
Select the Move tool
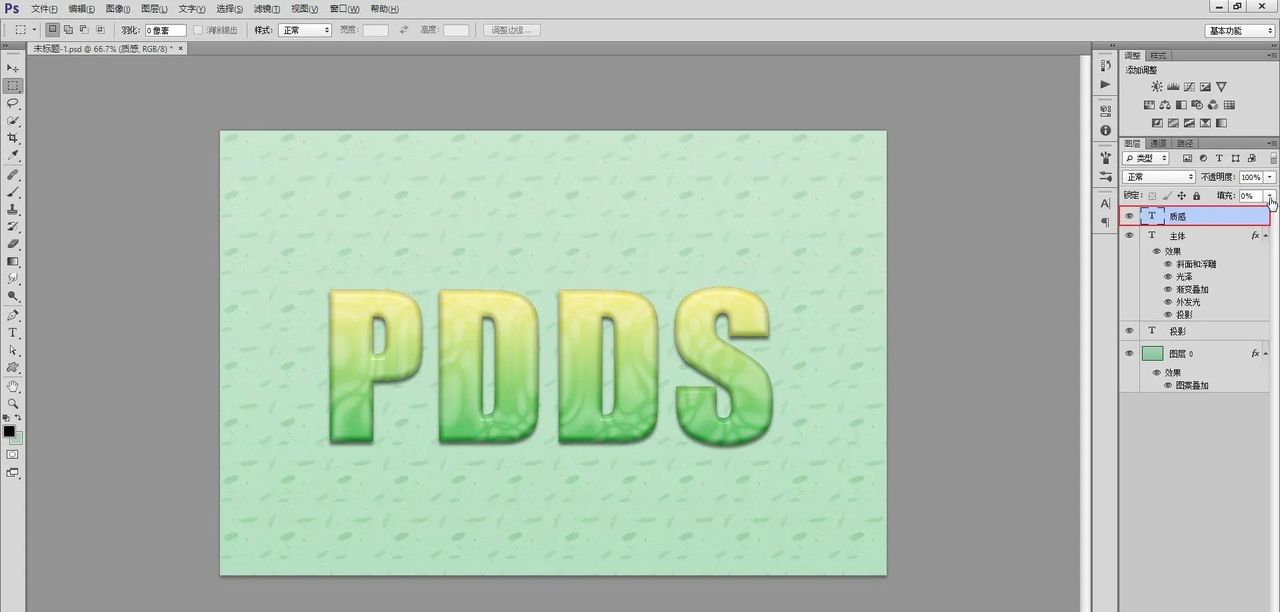pos(13,68)
